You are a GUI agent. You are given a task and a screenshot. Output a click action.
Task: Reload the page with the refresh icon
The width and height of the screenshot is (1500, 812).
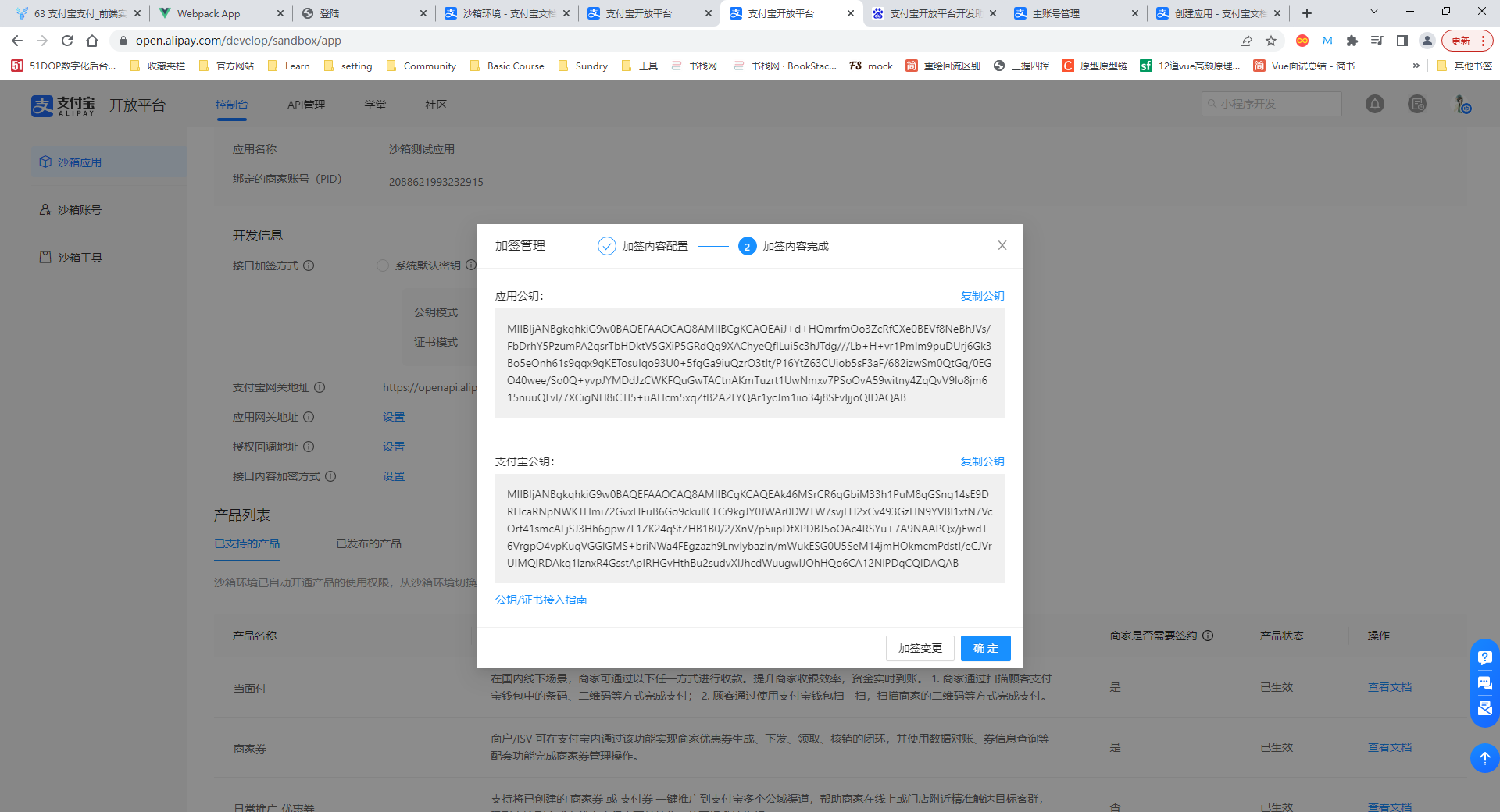click(67, 41)
